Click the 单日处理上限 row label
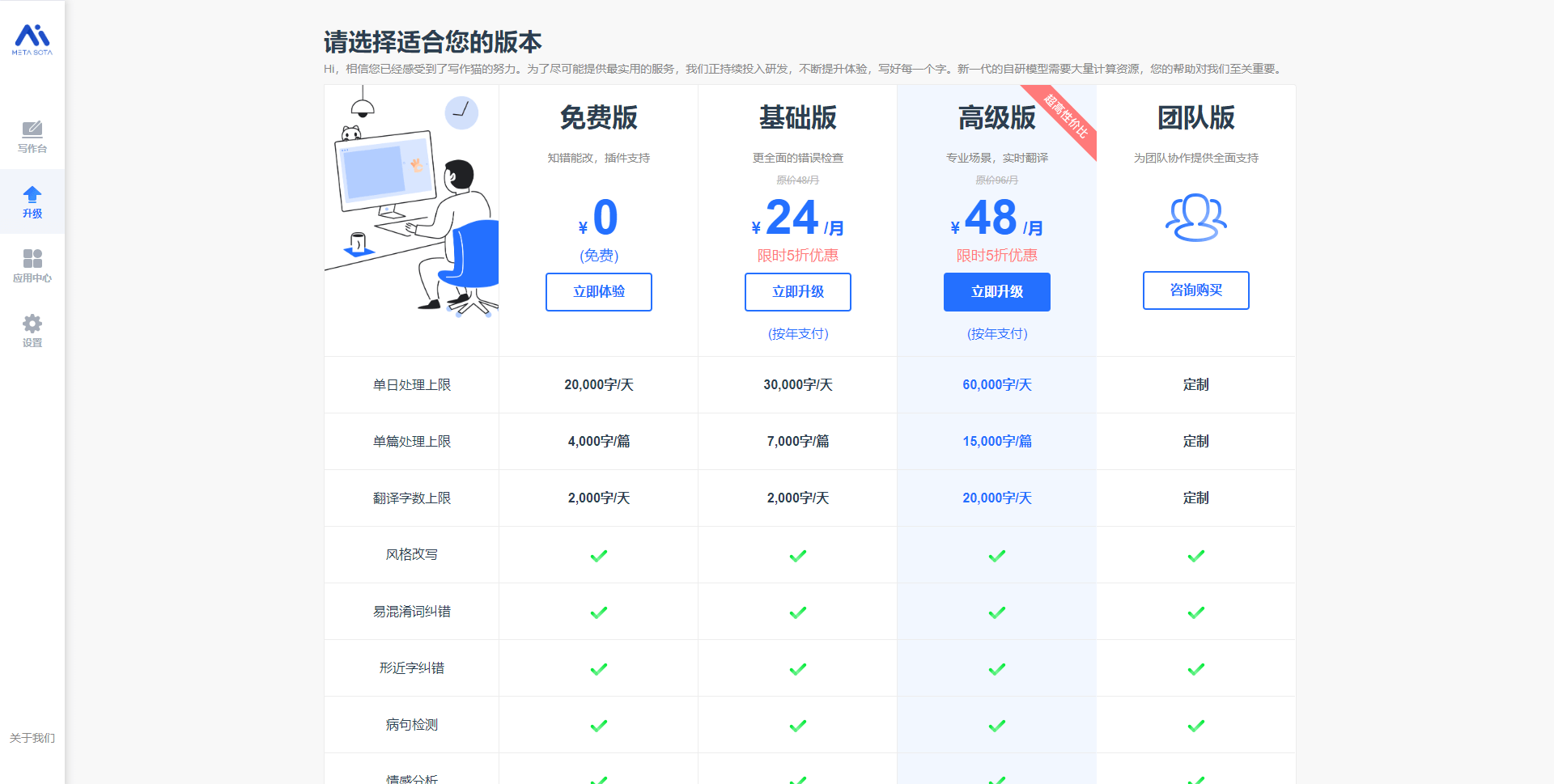Viewport: 1554px width, 784px height. [x=411, y=385]
